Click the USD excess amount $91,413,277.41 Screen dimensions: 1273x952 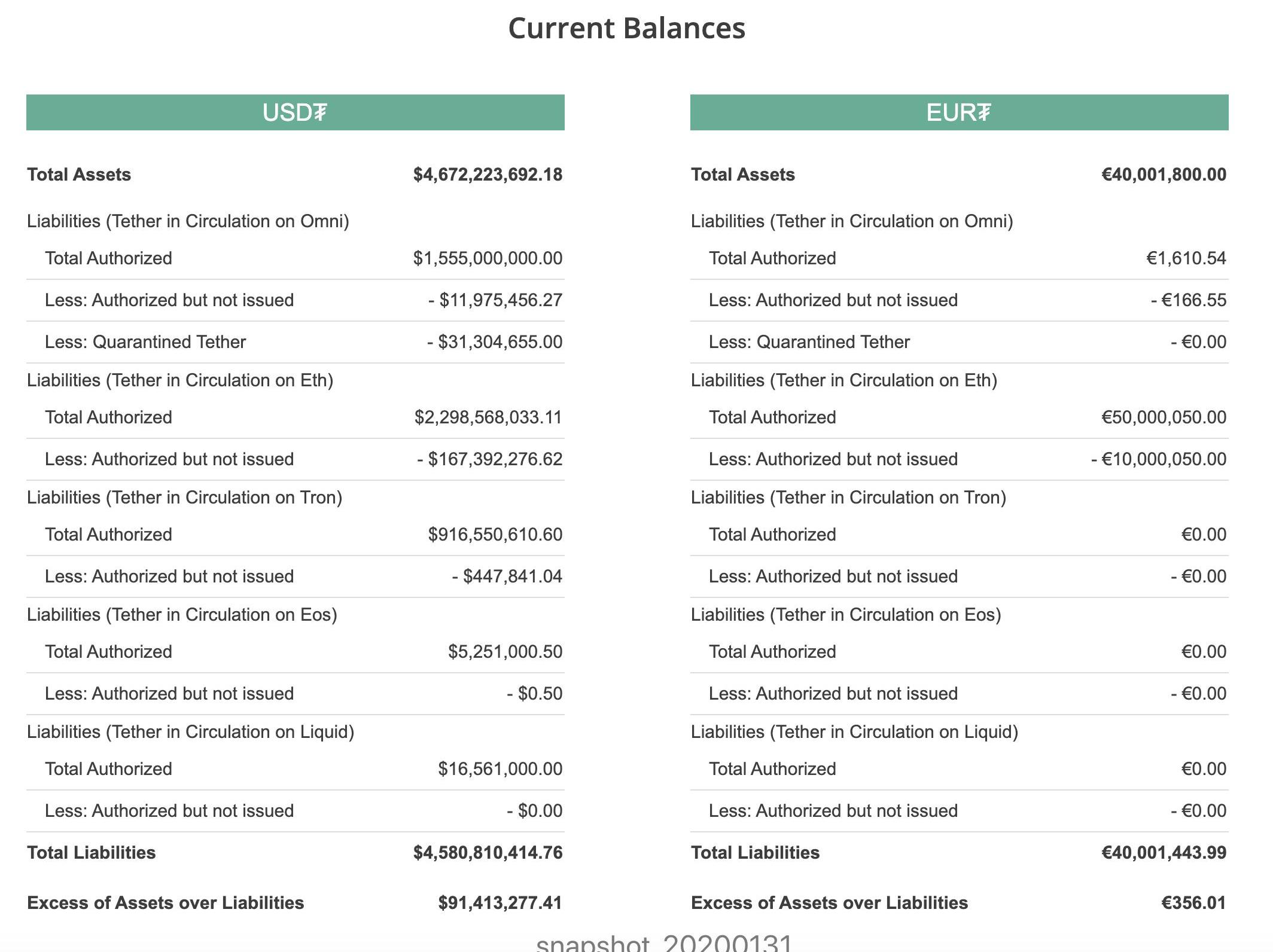pyautogui.click(x=500, y=903)
